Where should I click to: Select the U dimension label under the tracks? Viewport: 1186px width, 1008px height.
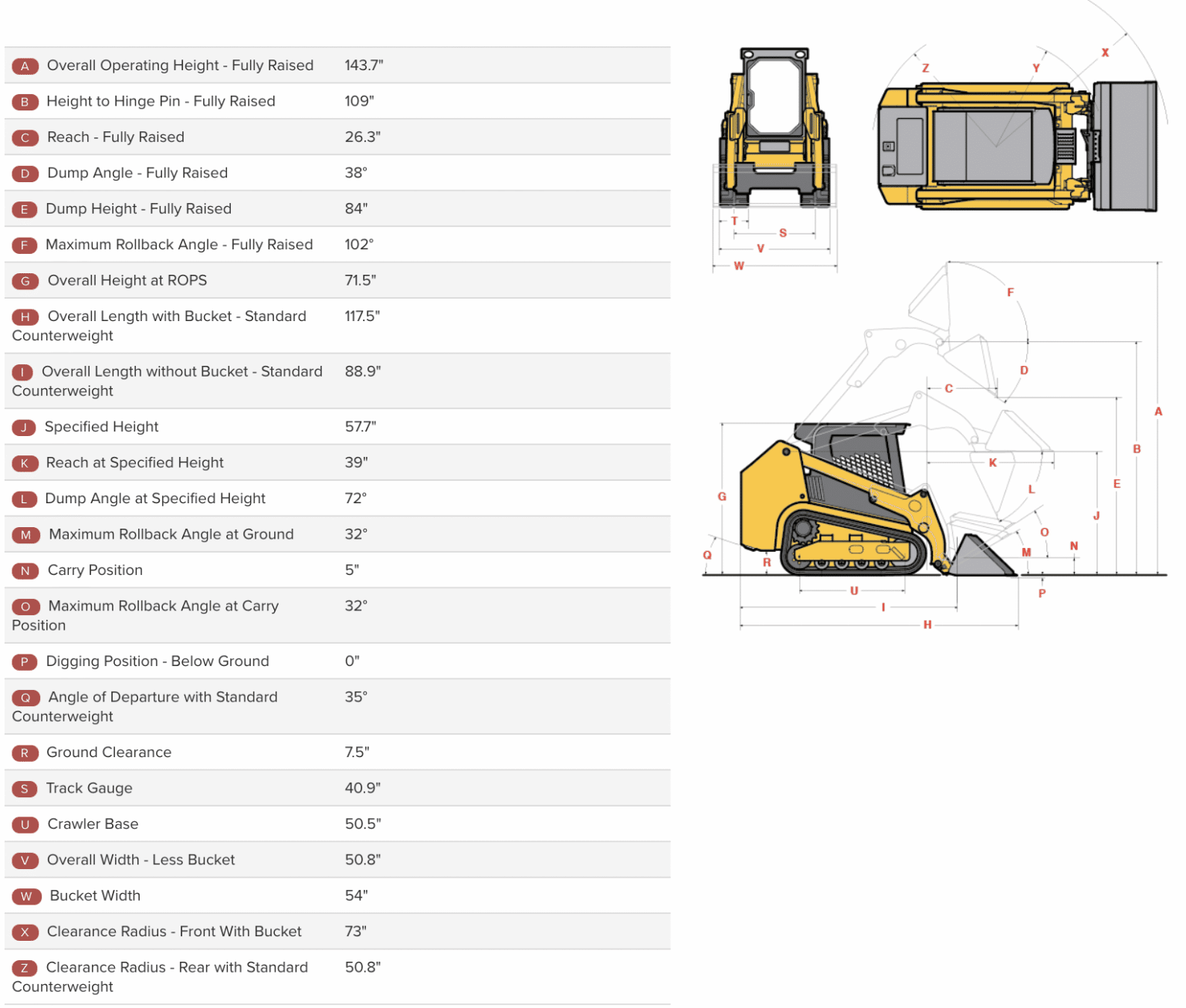tap(853, 590)
